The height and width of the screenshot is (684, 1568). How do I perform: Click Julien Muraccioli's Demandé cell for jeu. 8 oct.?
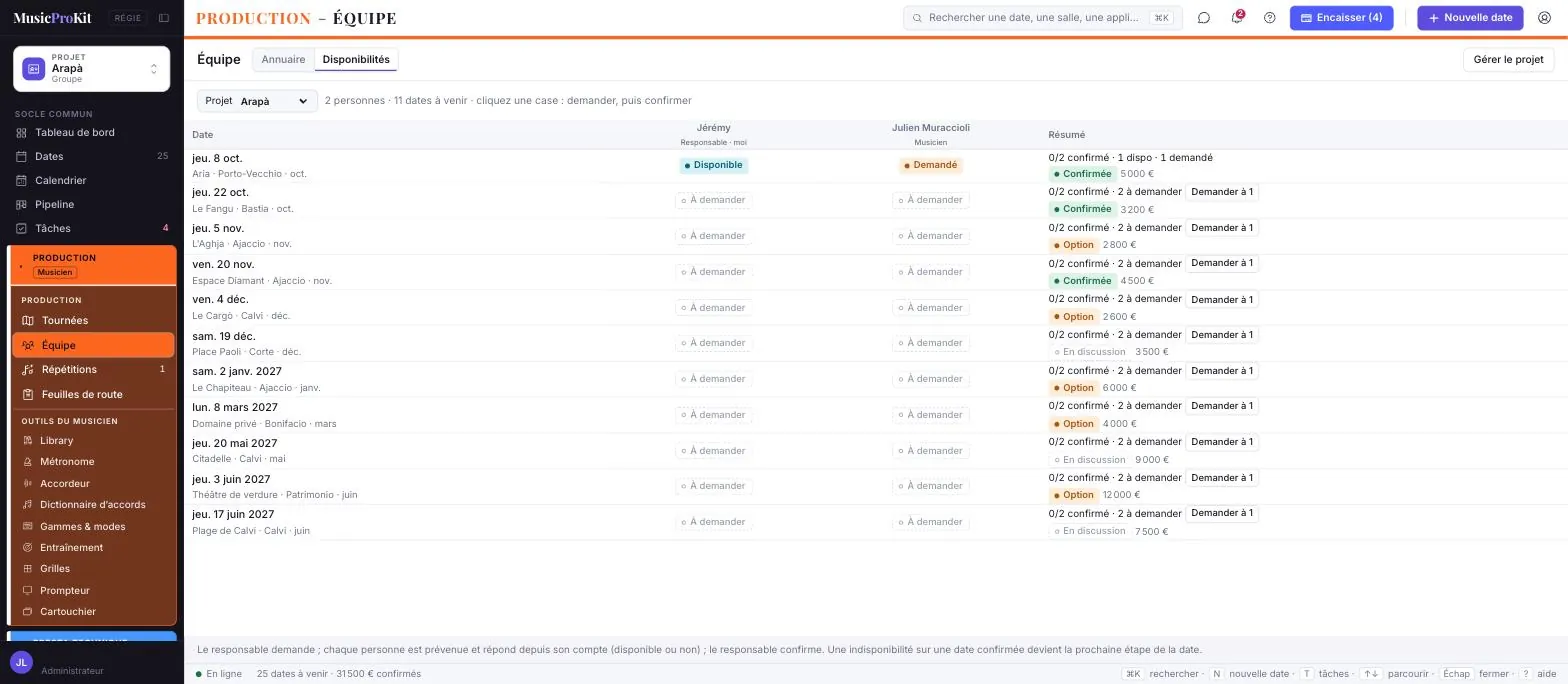(930, 165)
